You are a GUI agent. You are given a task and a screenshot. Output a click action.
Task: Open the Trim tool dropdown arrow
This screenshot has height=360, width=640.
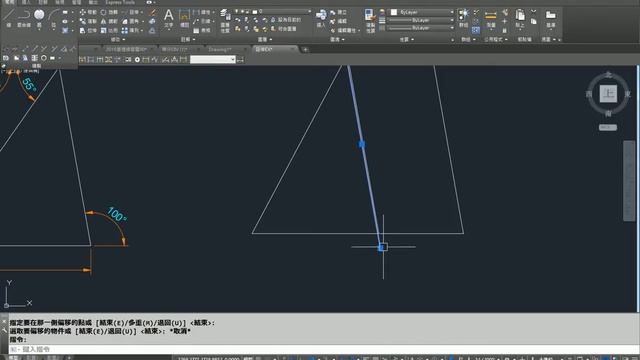coord(142,12)
